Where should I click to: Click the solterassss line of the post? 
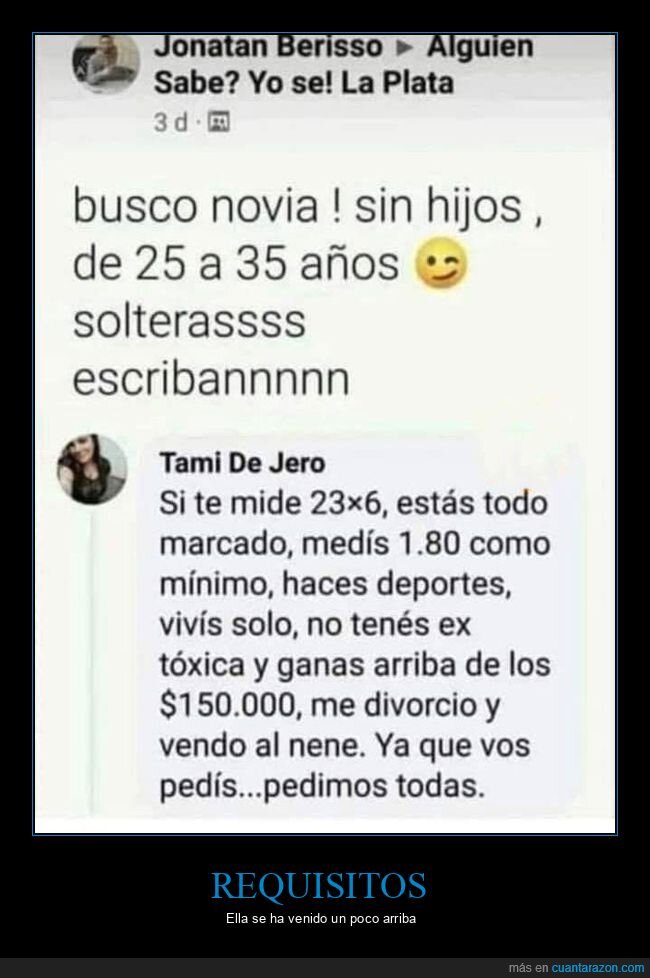pyautogui.click(x=189, y=321)
